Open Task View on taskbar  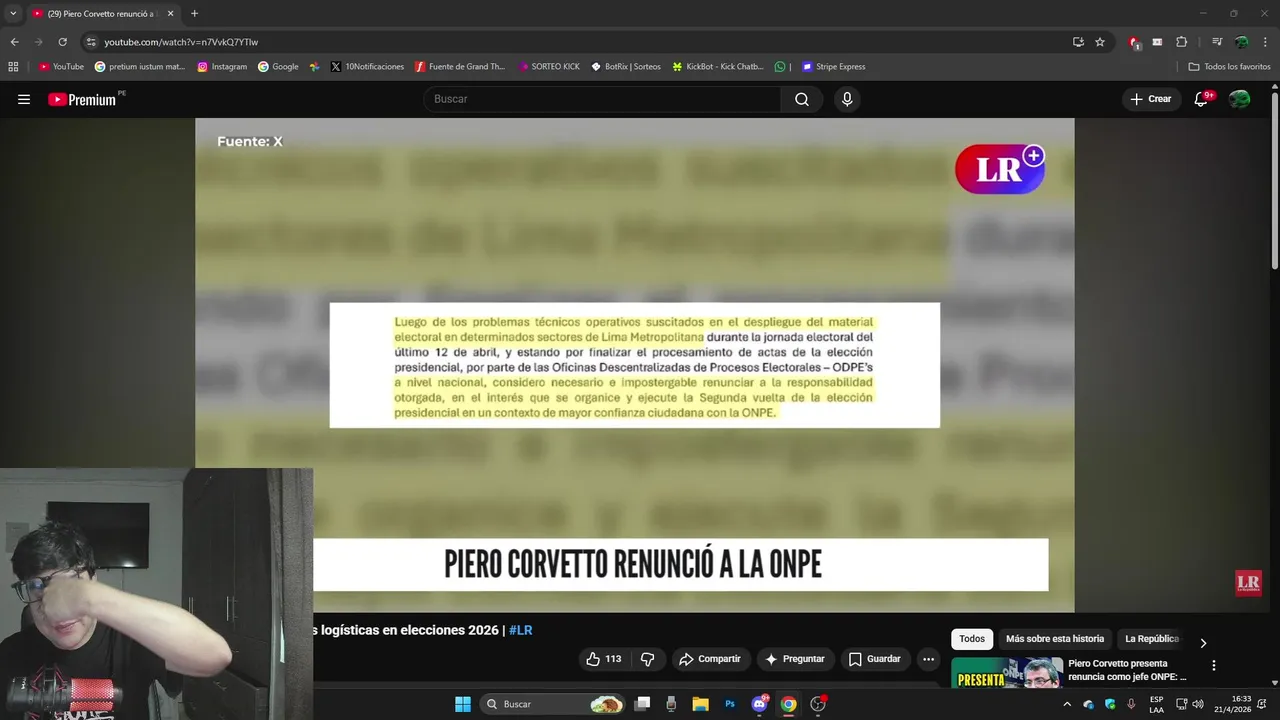(643, 704)
